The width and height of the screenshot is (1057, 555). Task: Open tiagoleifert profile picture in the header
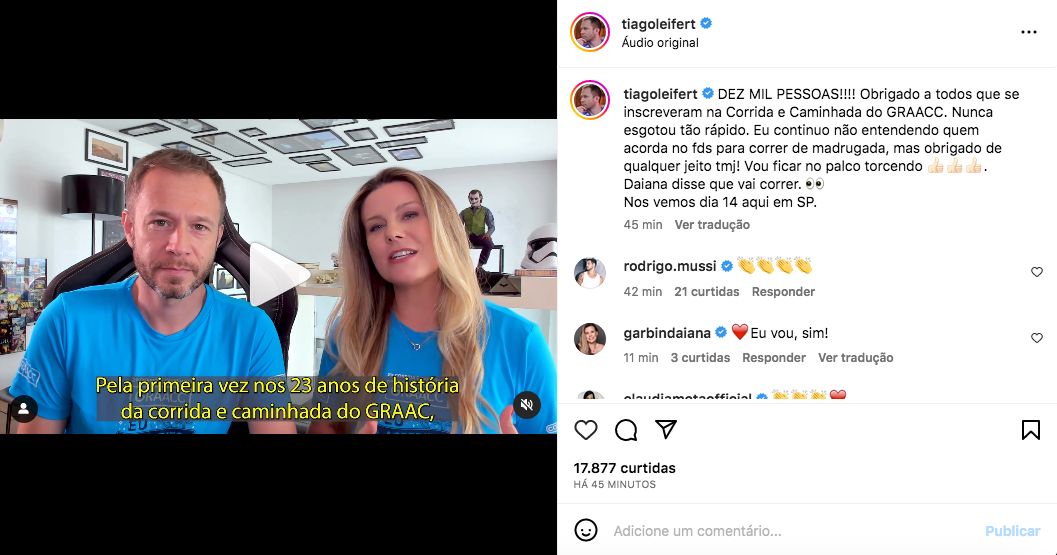click(590, 32)
